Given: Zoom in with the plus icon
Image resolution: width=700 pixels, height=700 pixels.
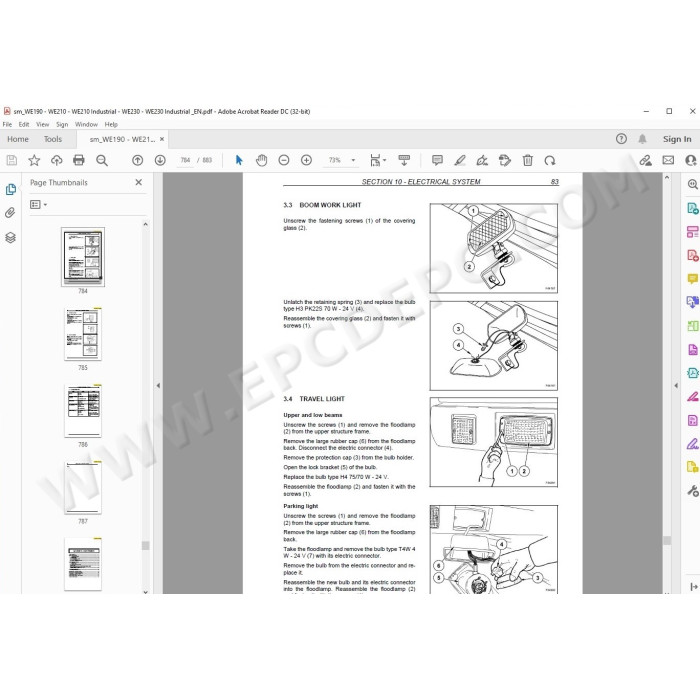Looking at the screenshot, I should tap(306, 160).
